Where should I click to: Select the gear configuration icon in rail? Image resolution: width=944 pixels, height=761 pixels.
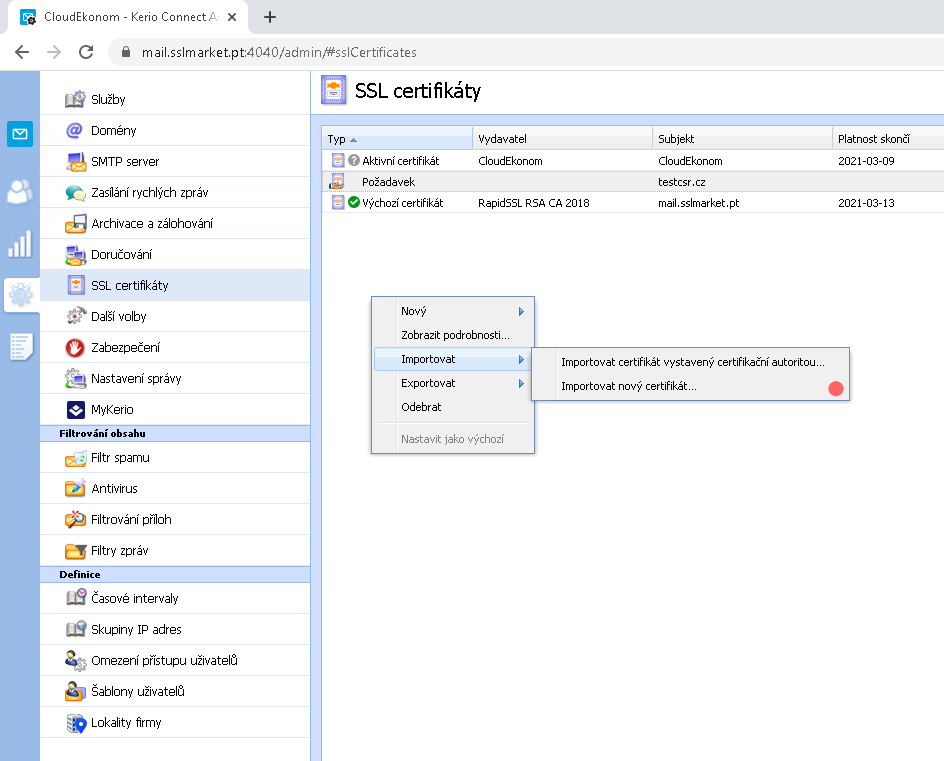[x=20, y=295]
